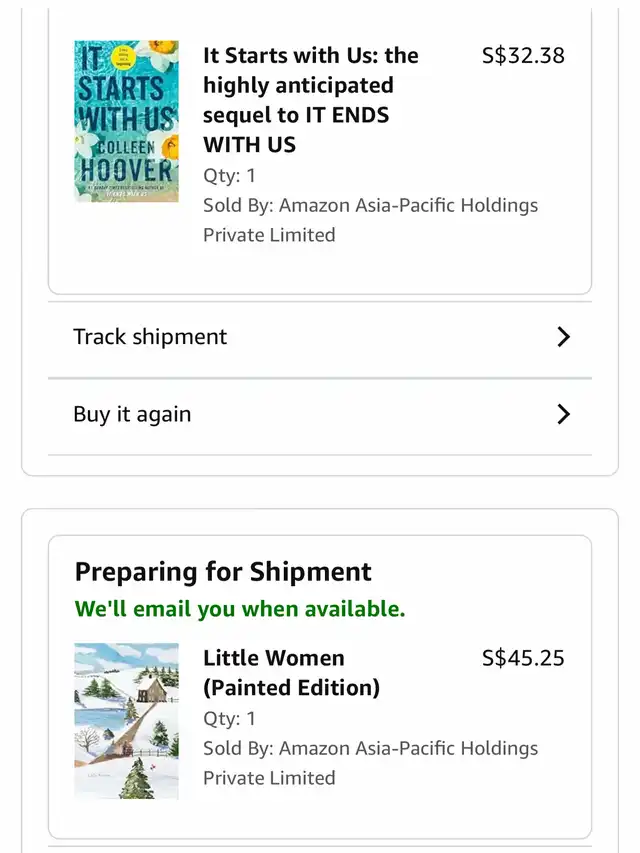Image resolution: width=640 pixels, height=853 pixels.
Task: Select the Track shipment option
Action: [320, 339]
